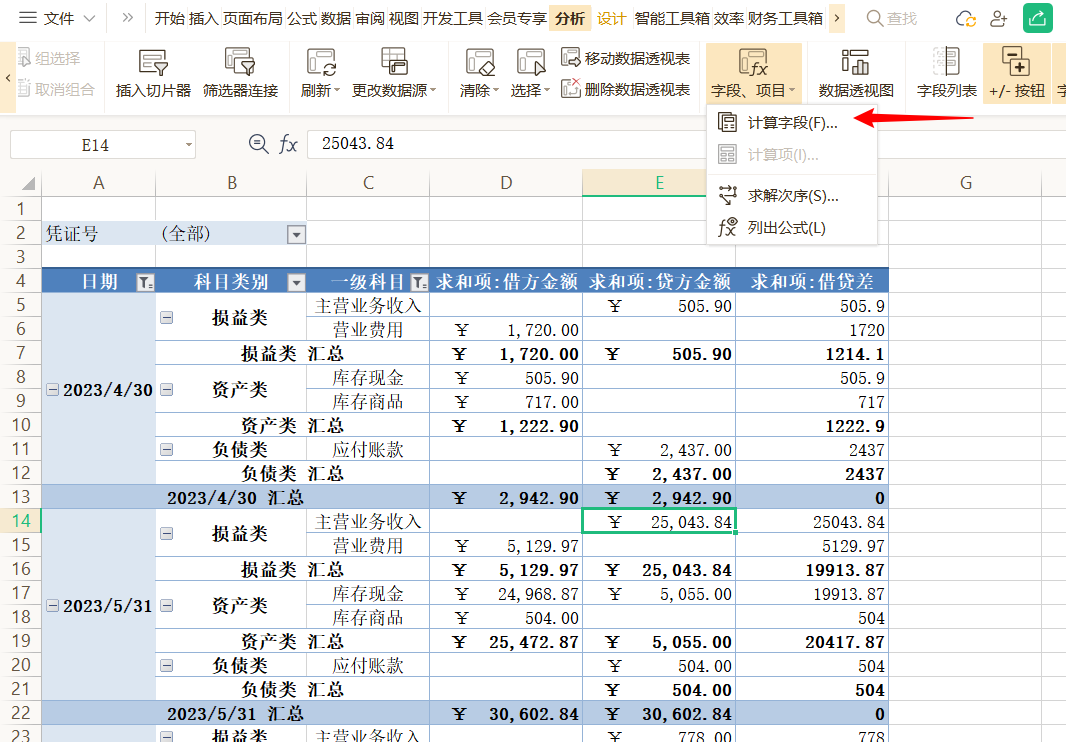Collapse 负债类 under 2023/5/31

point(167,665)
